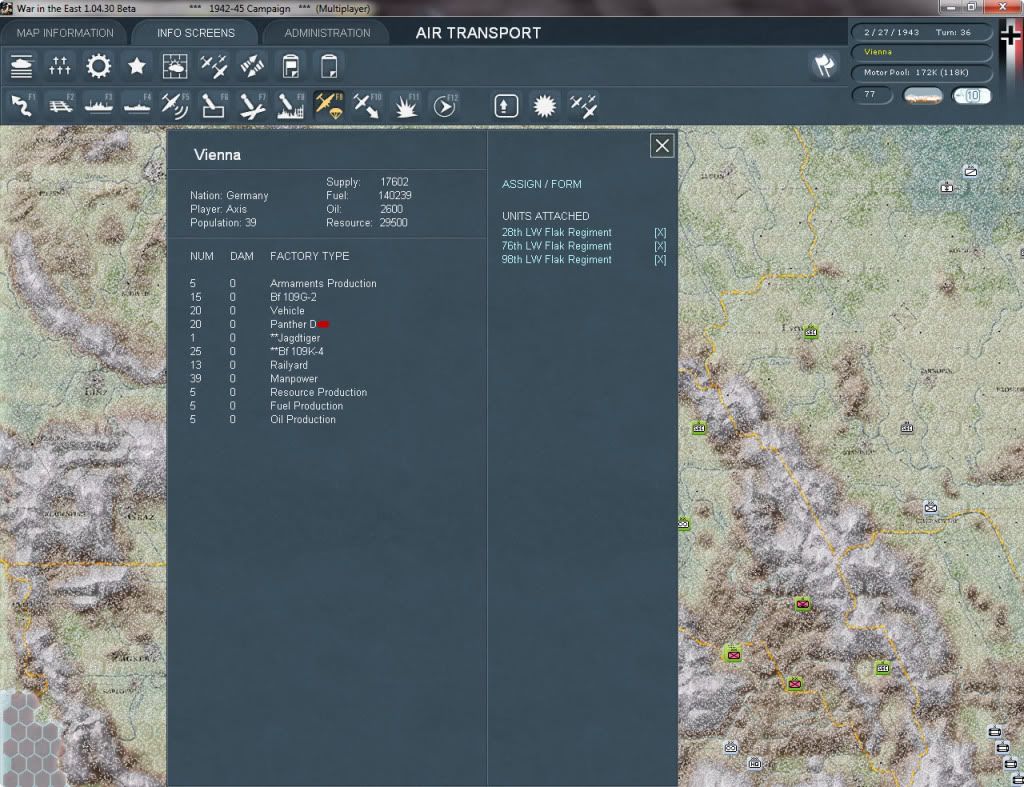Click the Assign / Form link

click(x=541, y=184)
